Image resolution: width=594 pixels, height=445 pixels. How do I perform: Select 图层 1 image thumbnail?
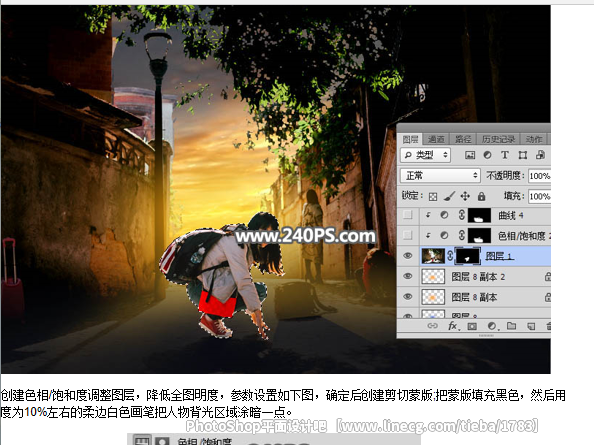pos(433,256)
